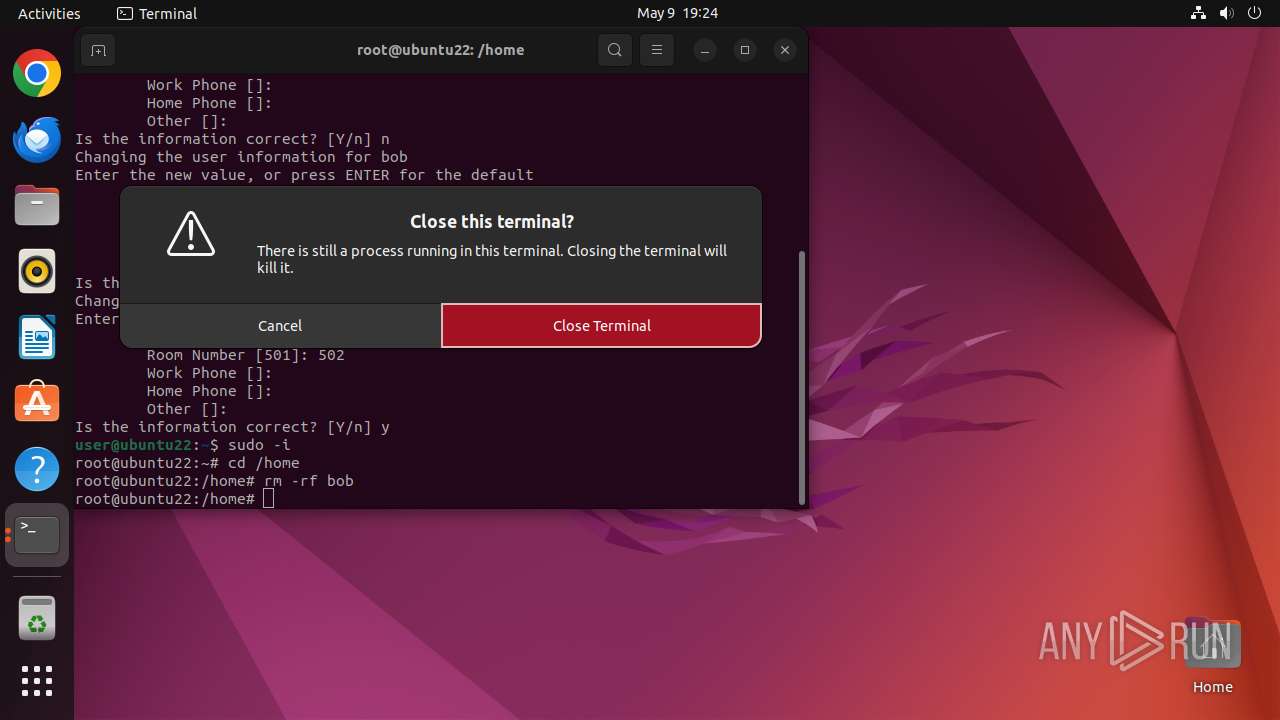Launch LibreOffice Writer from the dock

(37, 337)
